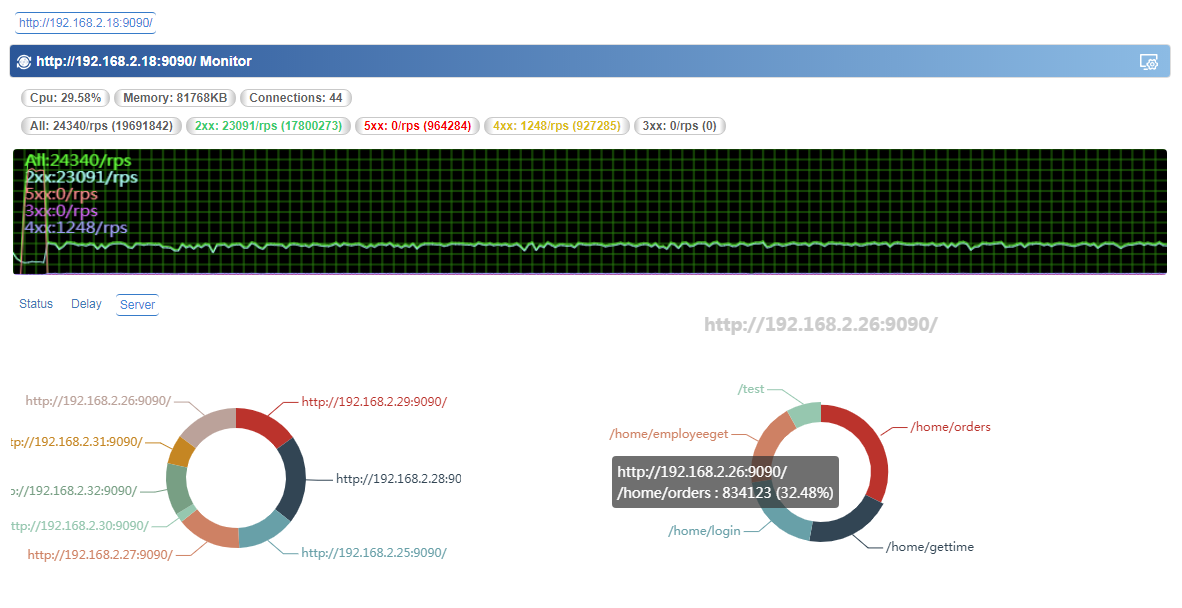This screenshot has width=1182, height=608.
Task: Click the 192.168.2.26:9090 label in server chart
Action: [x=98, y=400]
